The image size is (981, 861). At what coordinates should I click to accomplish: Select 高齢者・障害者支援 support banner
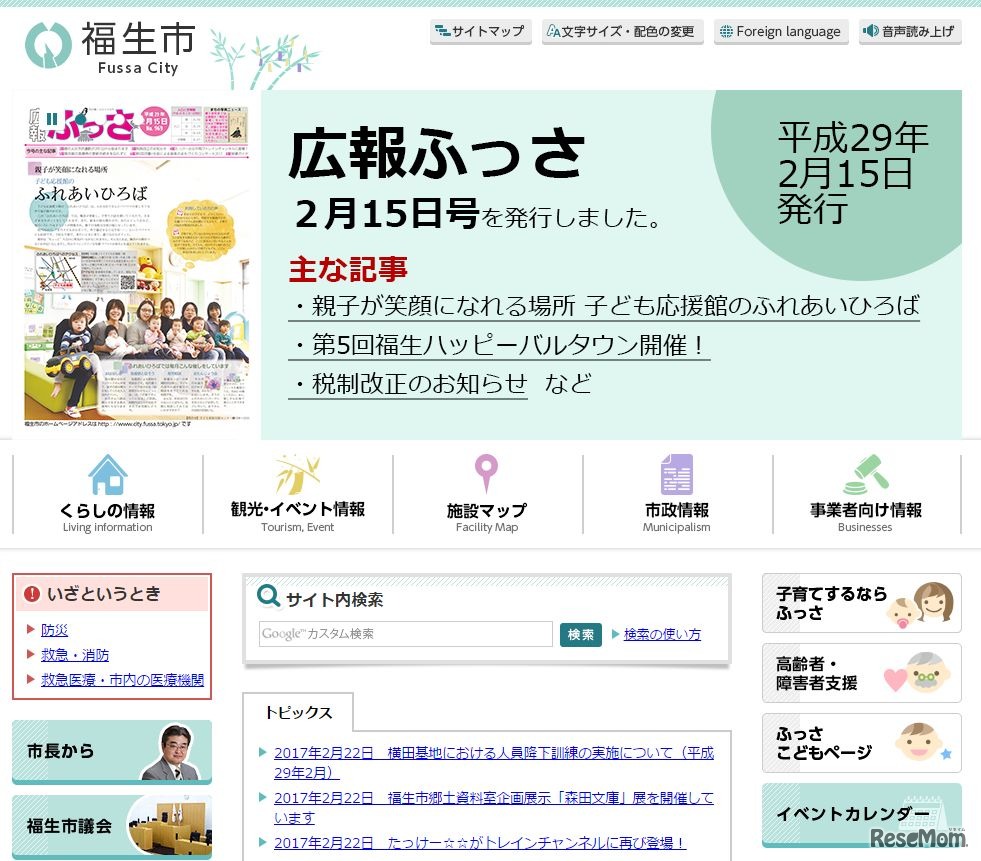point(861,673)
